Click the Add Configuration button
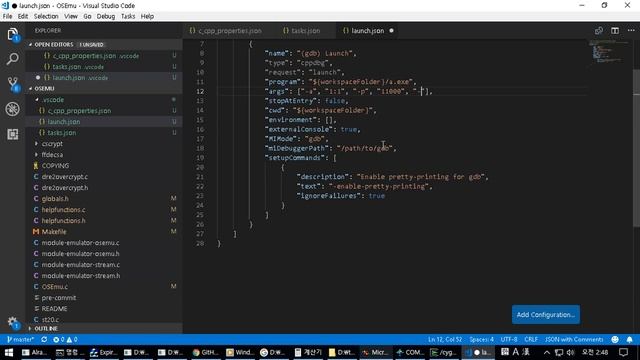The height and width of the screenshot is (360, 640). pyautogui.click(x=545, y=315)
